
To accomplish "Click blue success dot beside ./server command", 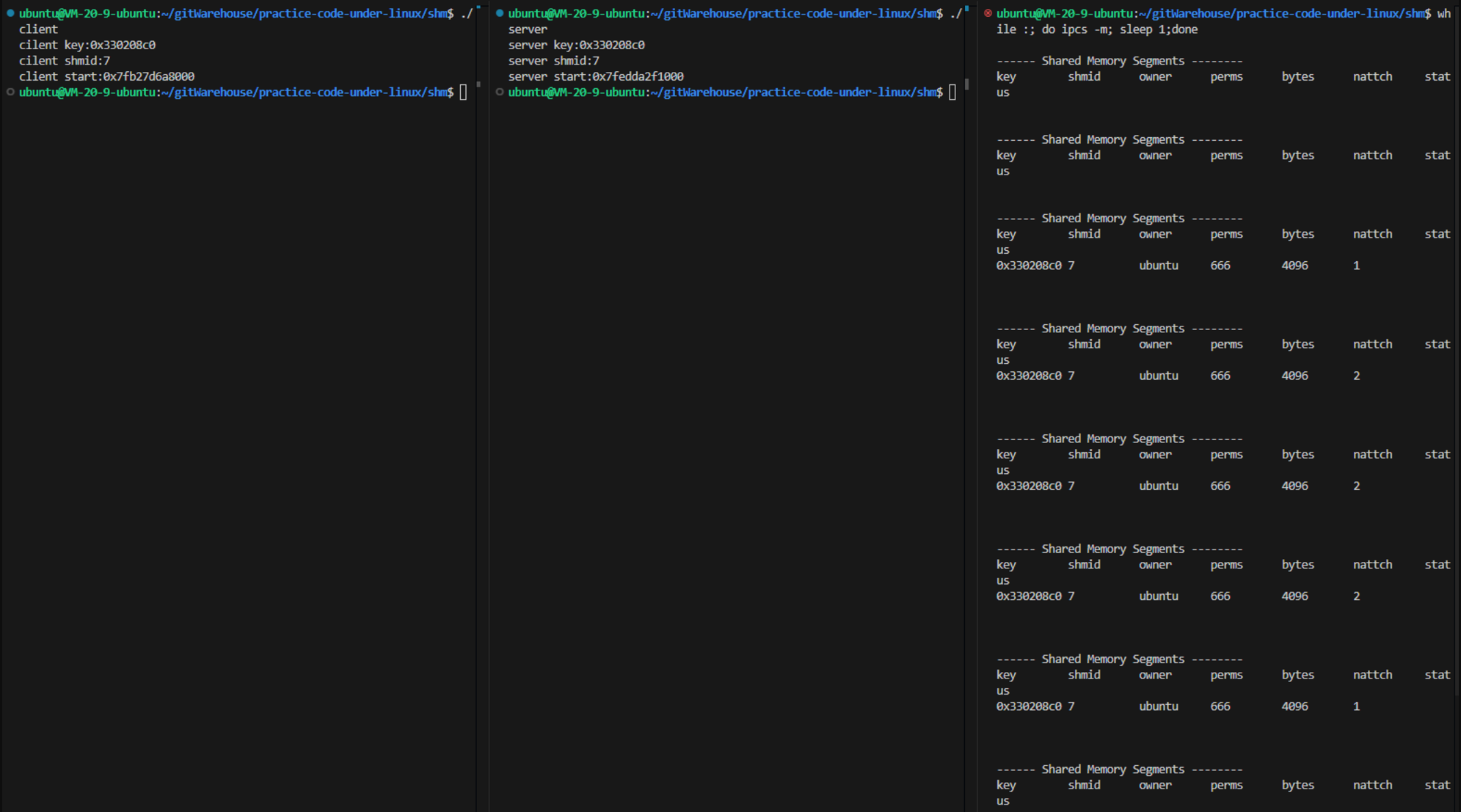I will 500,13.
